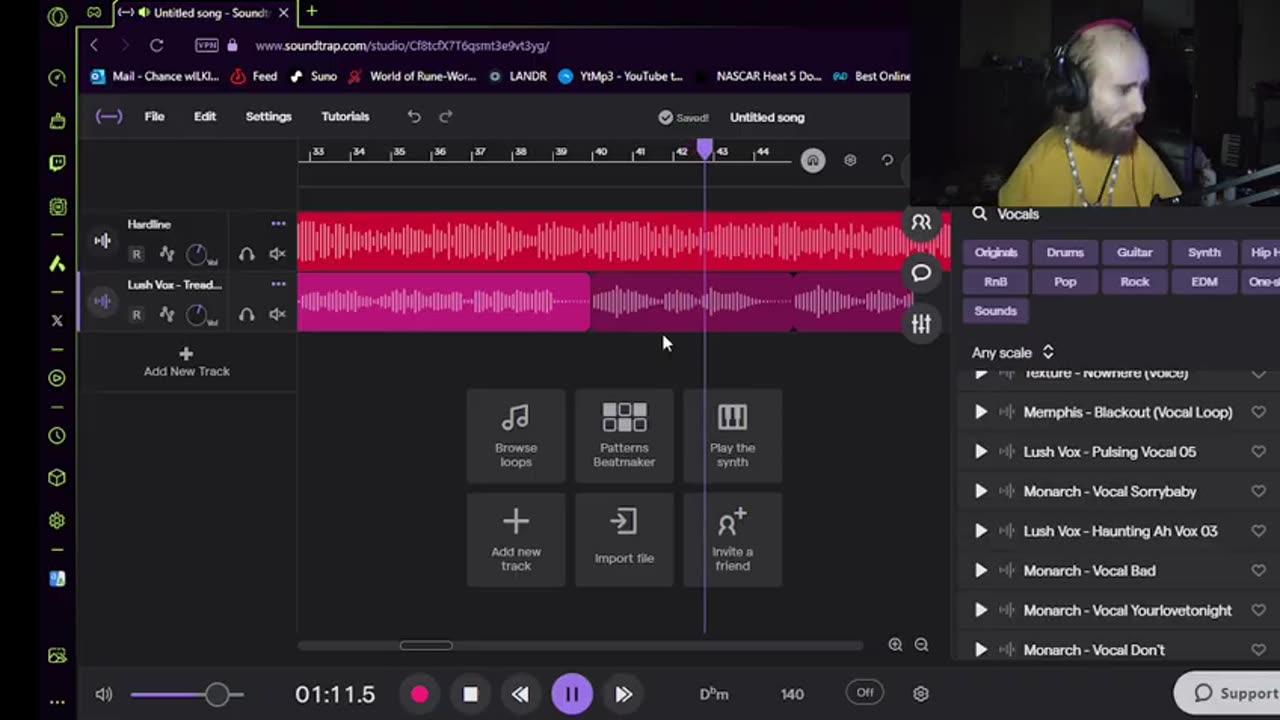
Task: Open the Any scale dropdown
Action: [x=1012, y=352]
